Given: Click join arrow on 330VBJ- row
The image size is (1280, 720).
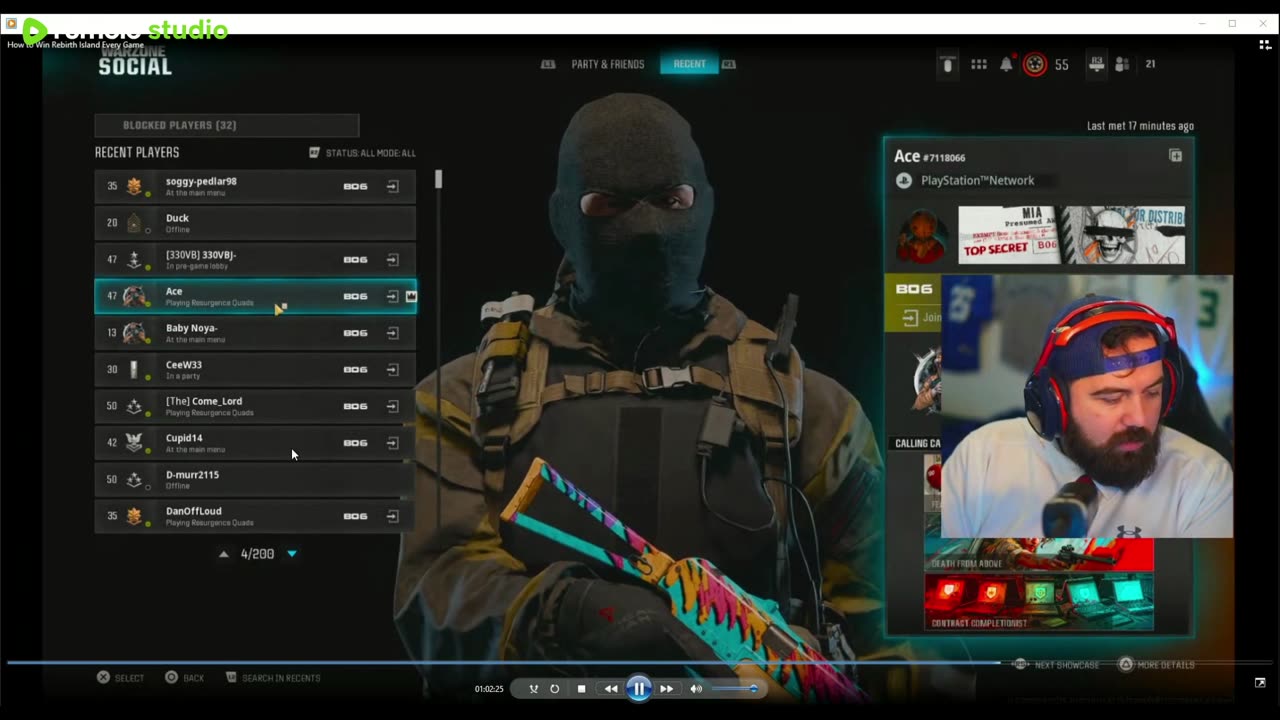Looking at the screenshot, I should click(x=392, y=259).
